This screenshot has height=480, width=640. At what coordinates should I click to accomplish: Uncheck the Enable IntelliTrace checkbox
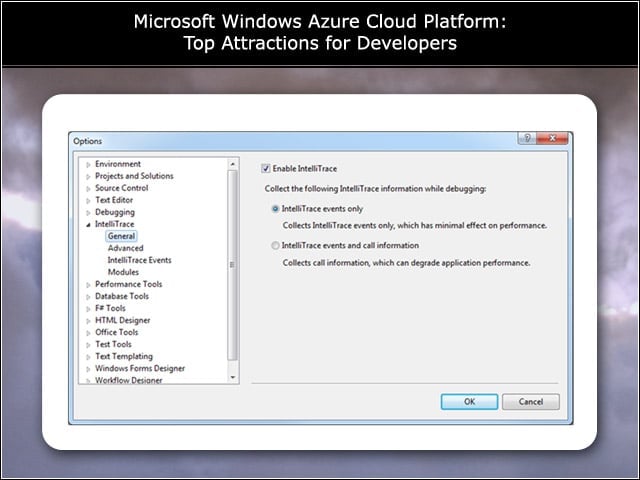pos(266,169)
